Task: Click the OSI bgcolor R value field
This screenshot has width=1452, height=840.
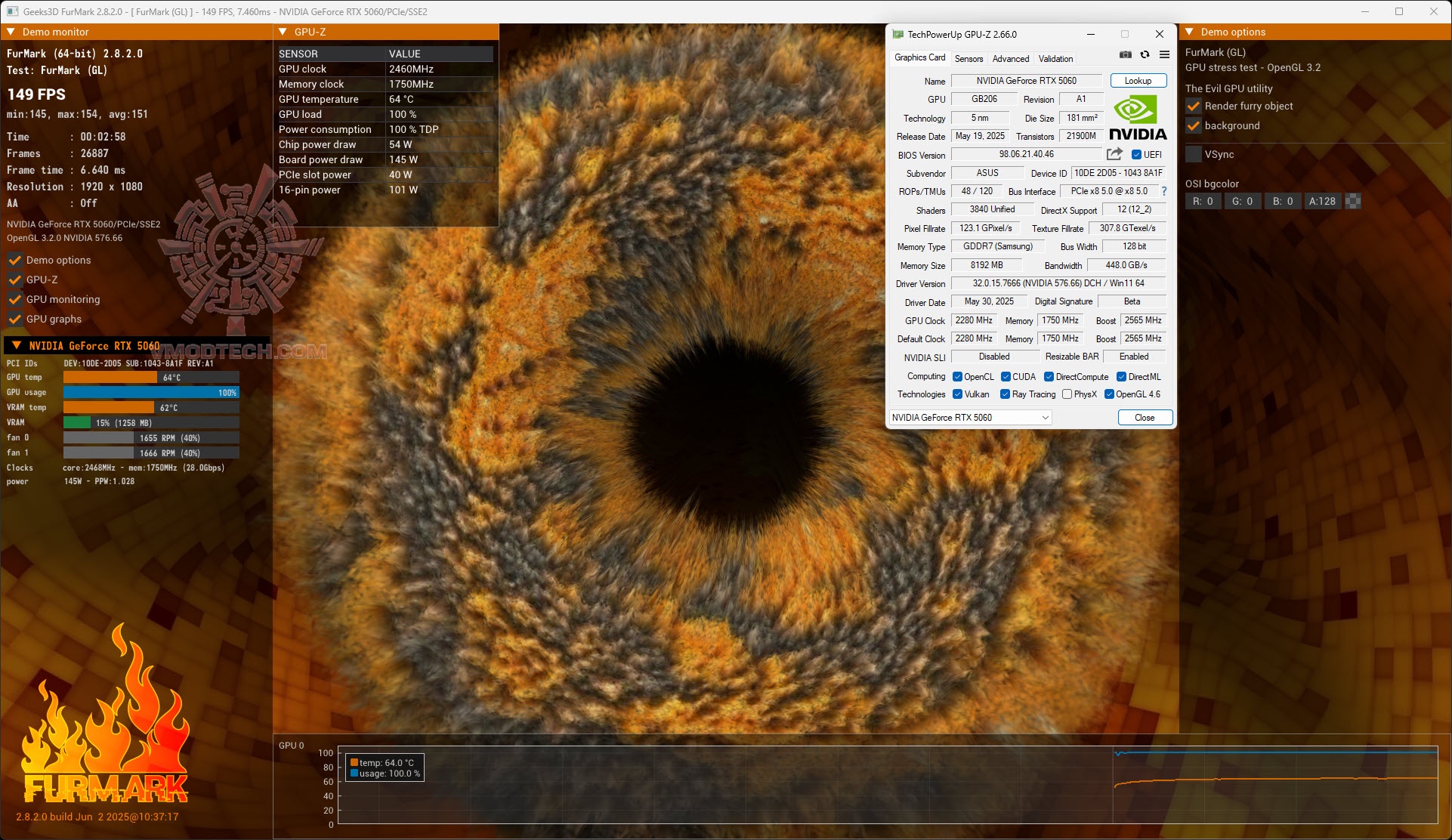Action: (x=1203, y=201)
